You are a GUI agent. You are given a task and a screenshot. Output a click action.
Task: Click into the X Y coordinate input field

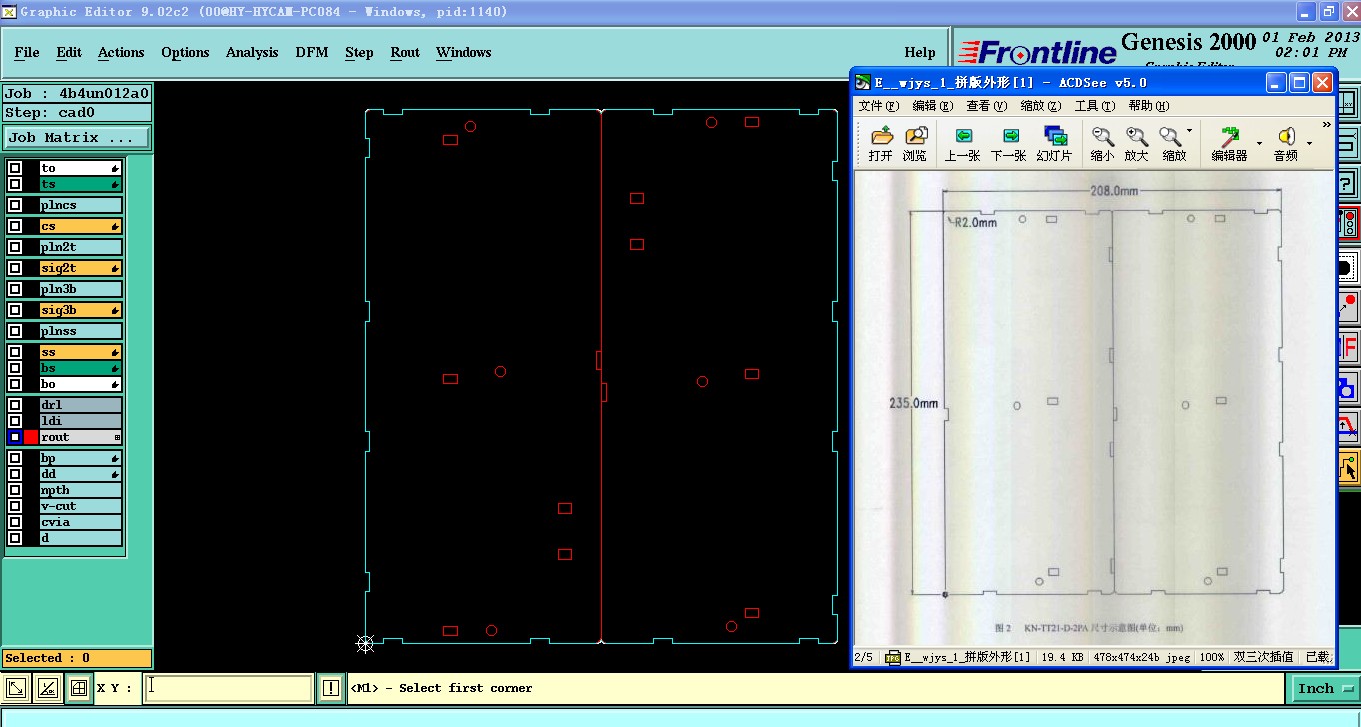229,688
